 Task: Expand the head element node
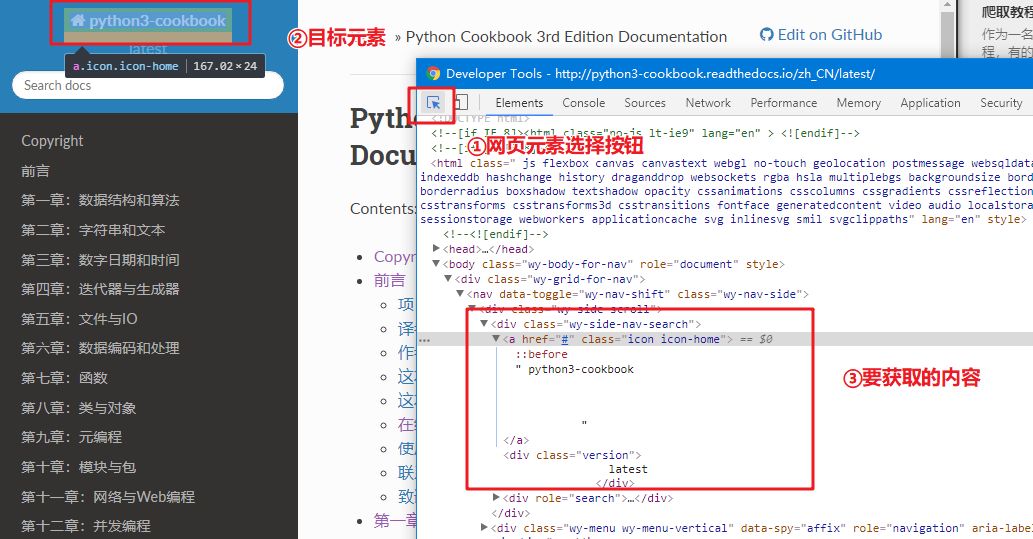pos(436,248)
